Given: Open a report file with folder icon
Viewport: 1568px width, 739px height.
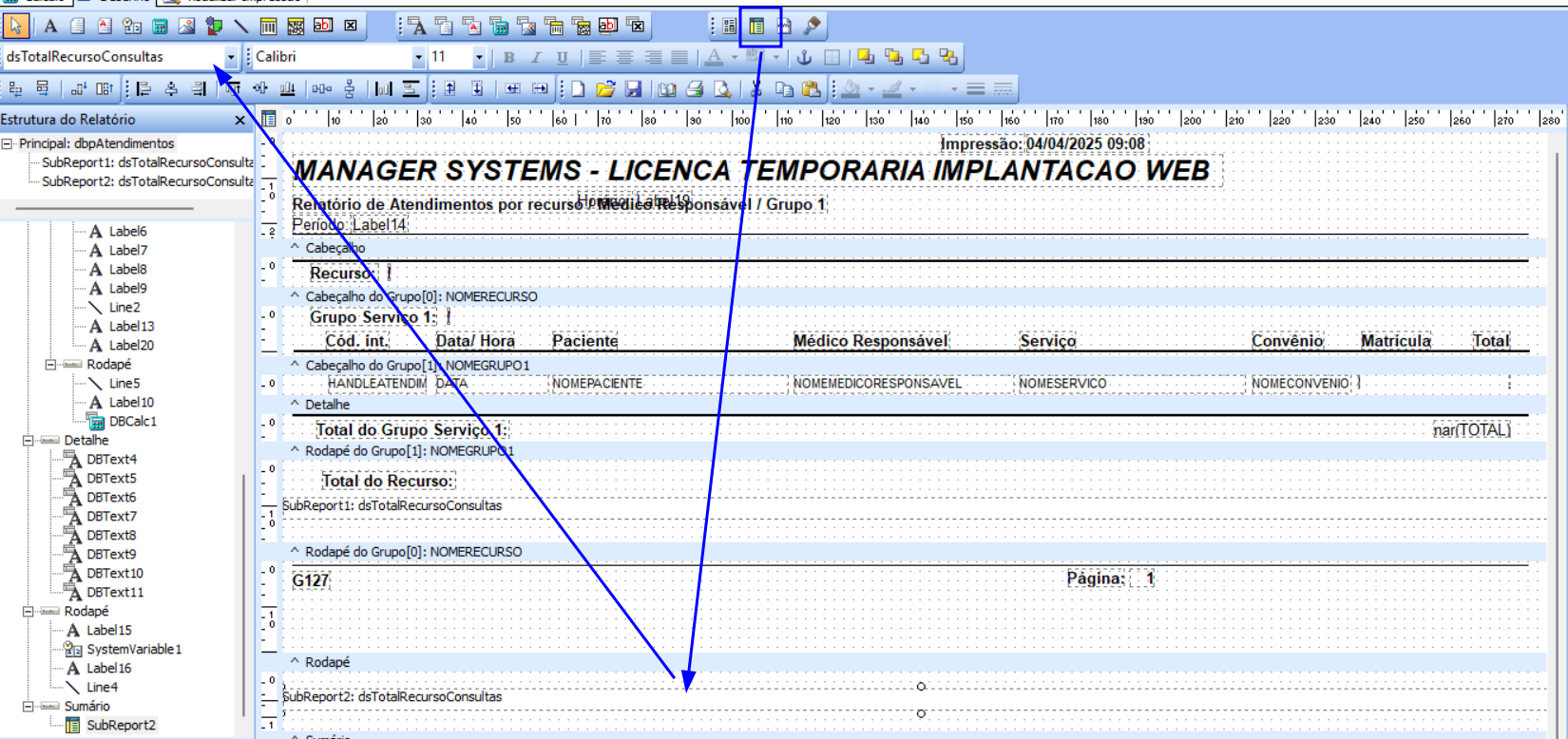Looking at the screenshot, I should tap(605, 89).
